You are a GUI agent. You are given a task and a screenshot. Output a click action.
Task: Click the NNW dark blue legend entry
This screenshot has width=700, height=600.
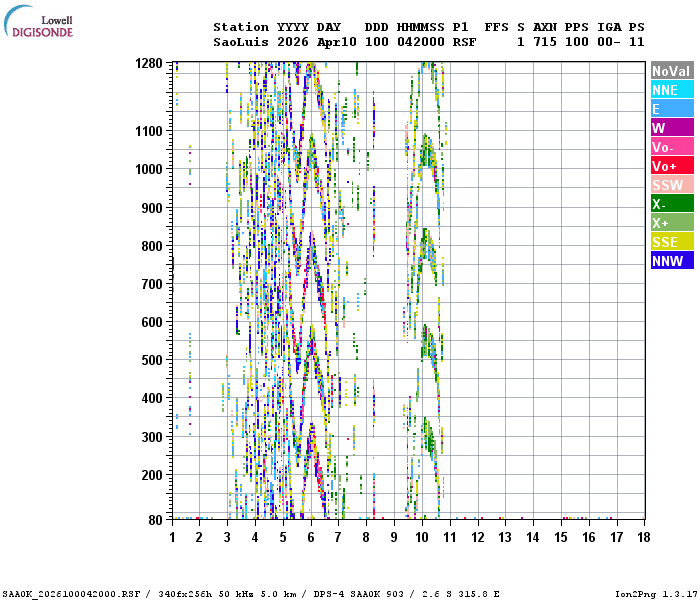point(671,261)
